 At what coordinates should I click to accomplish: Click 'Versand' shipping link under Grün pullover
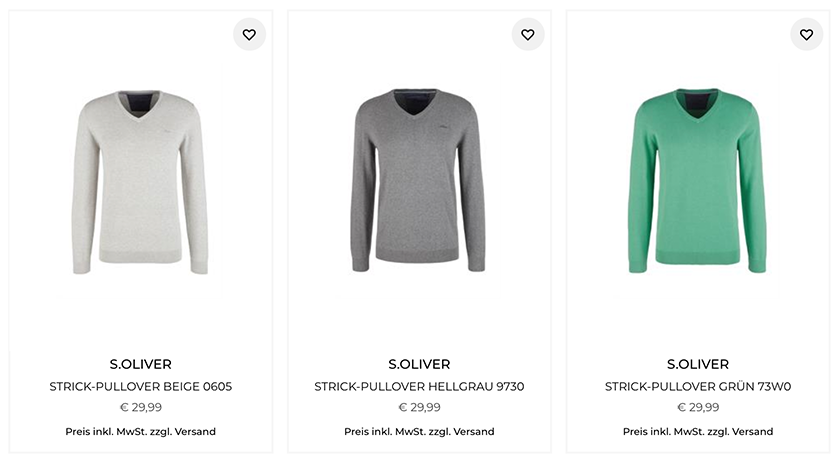pos(752,432)
